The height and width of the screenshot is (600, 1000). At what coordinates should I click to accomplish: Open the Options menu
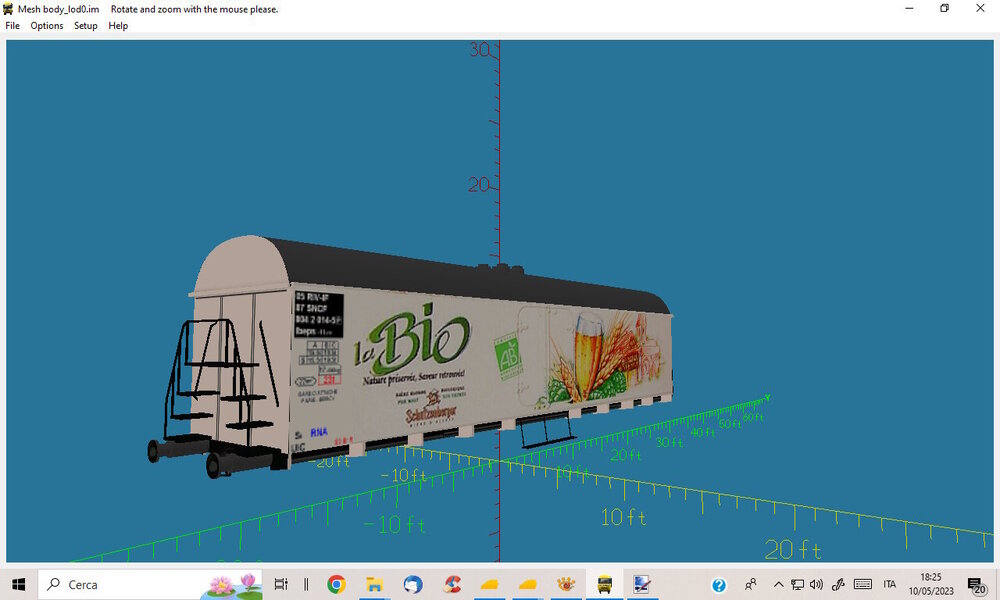(47, 26)
